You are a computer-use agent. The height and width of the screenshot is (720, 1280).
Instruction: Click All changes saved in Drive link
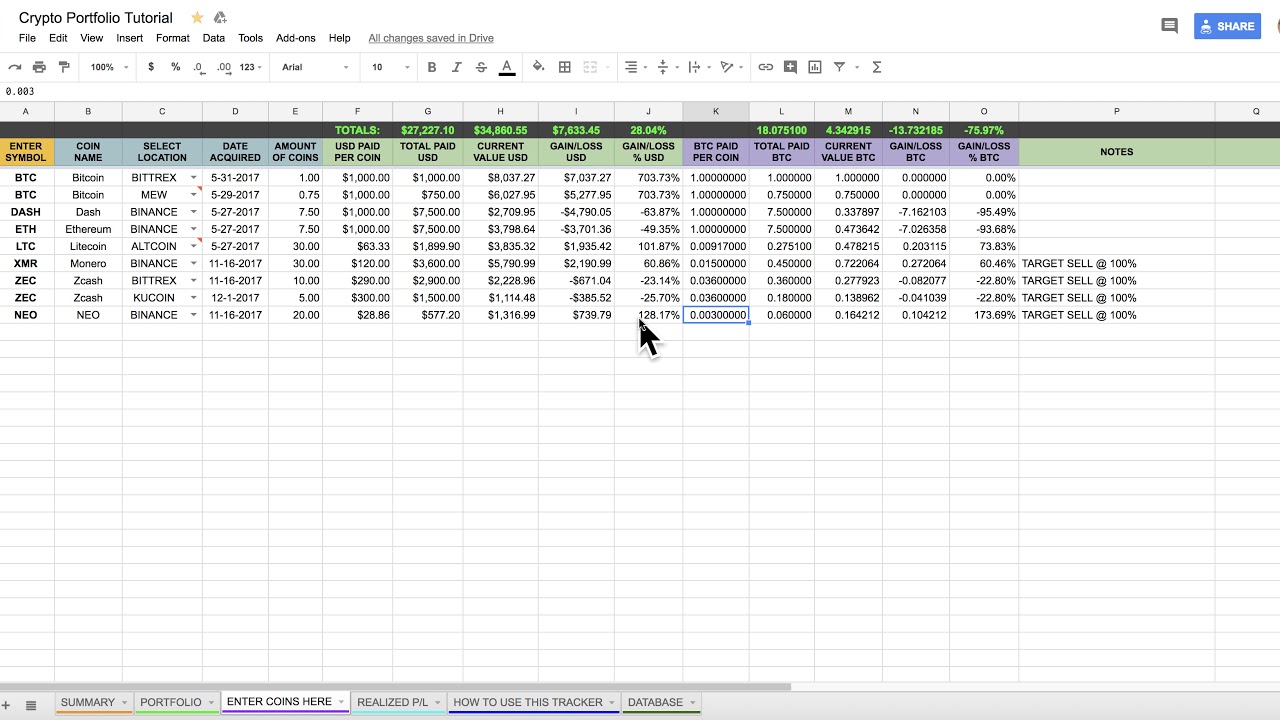[431, 38]
